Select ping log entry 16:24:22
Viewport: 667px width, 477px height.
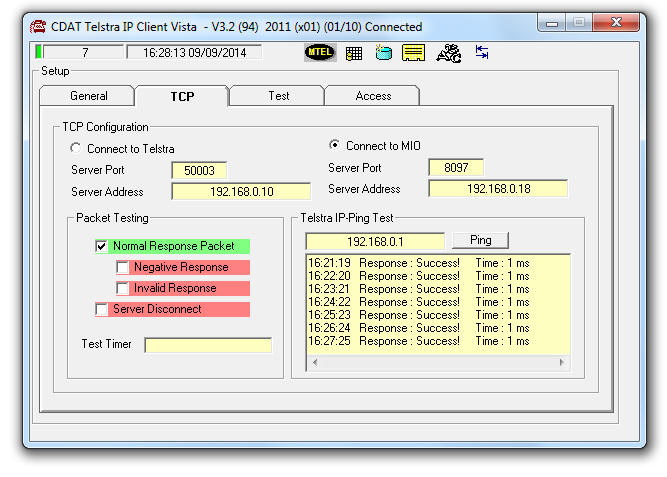tap(419, 302)
